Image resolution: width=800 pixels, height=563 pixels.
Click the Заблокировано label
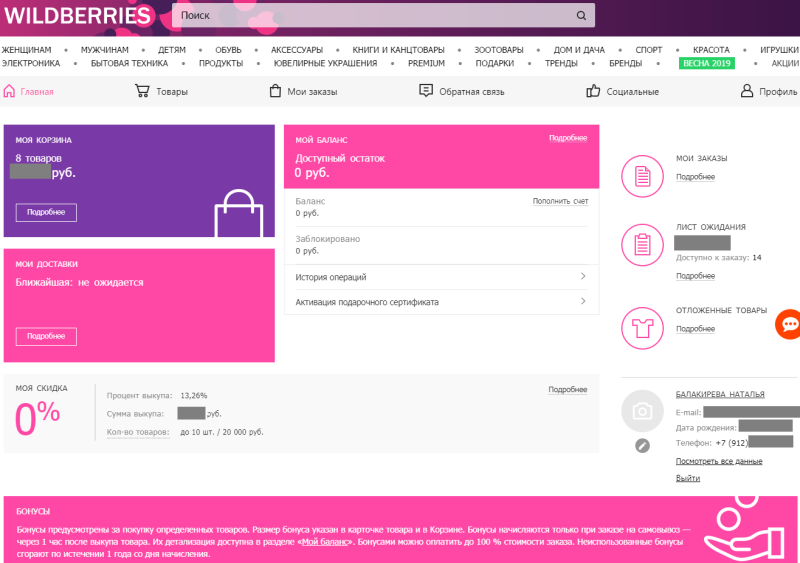pyautogui.click(x=328, y=239)
